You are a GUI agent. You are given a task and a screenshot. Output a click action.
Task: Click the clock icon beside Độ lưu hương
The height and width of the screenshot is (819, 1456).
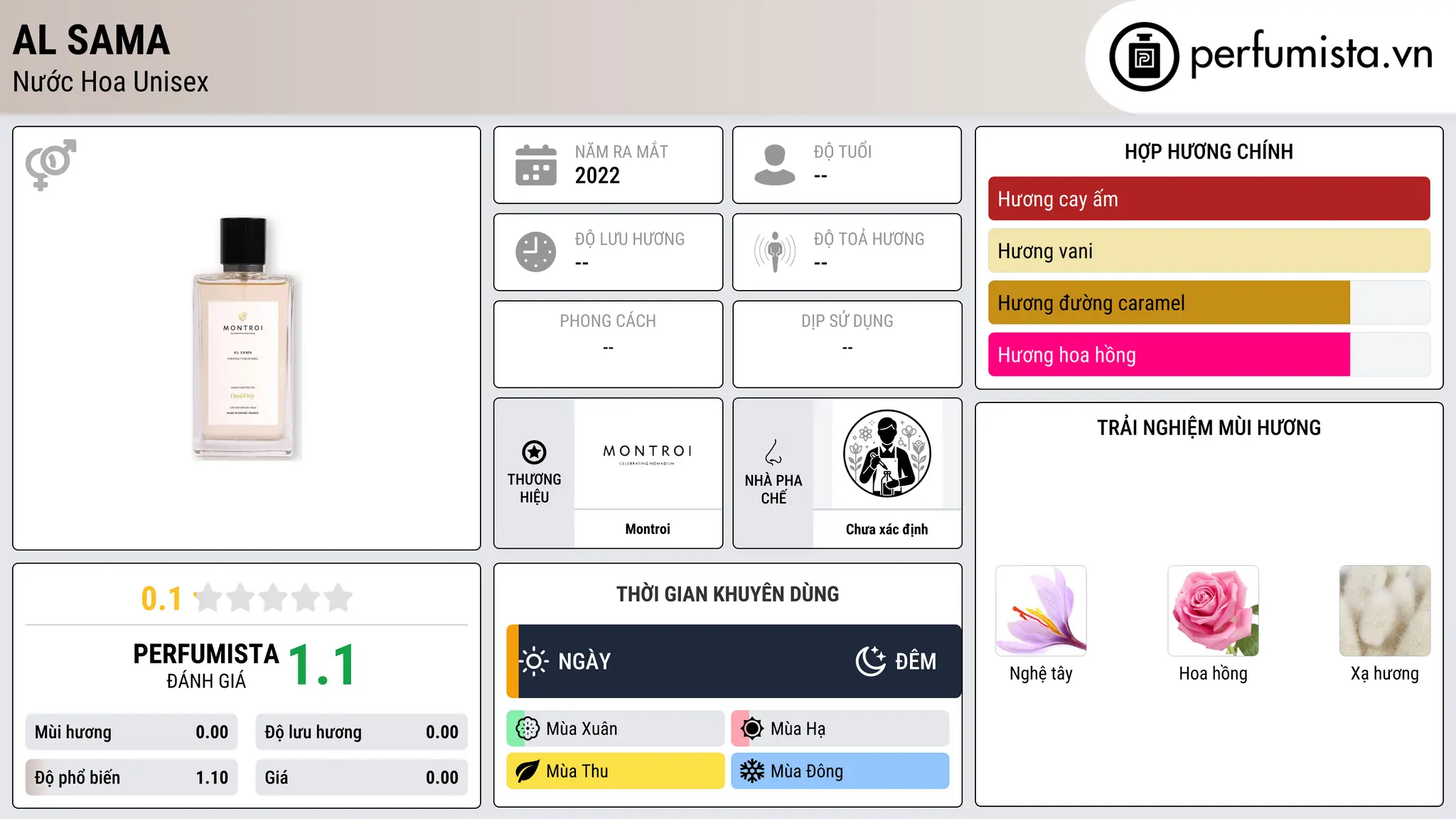coord(536,252)
